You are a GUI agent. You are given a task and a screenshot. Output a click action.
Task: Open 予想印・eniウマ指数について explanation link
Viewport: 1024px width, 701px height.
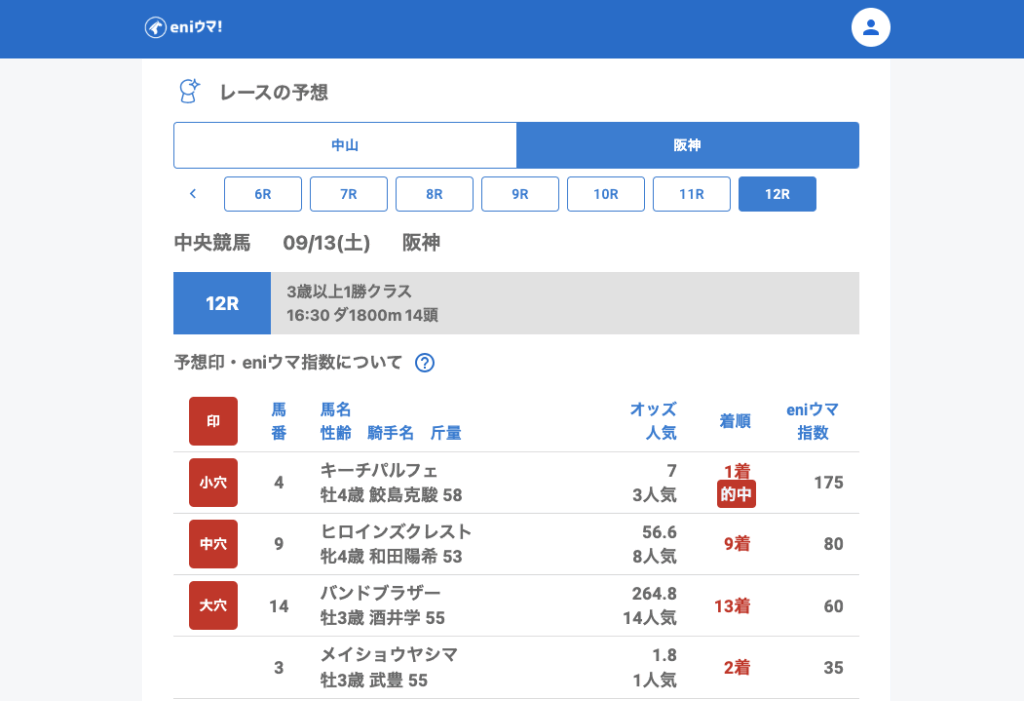[x=288, y=362]
